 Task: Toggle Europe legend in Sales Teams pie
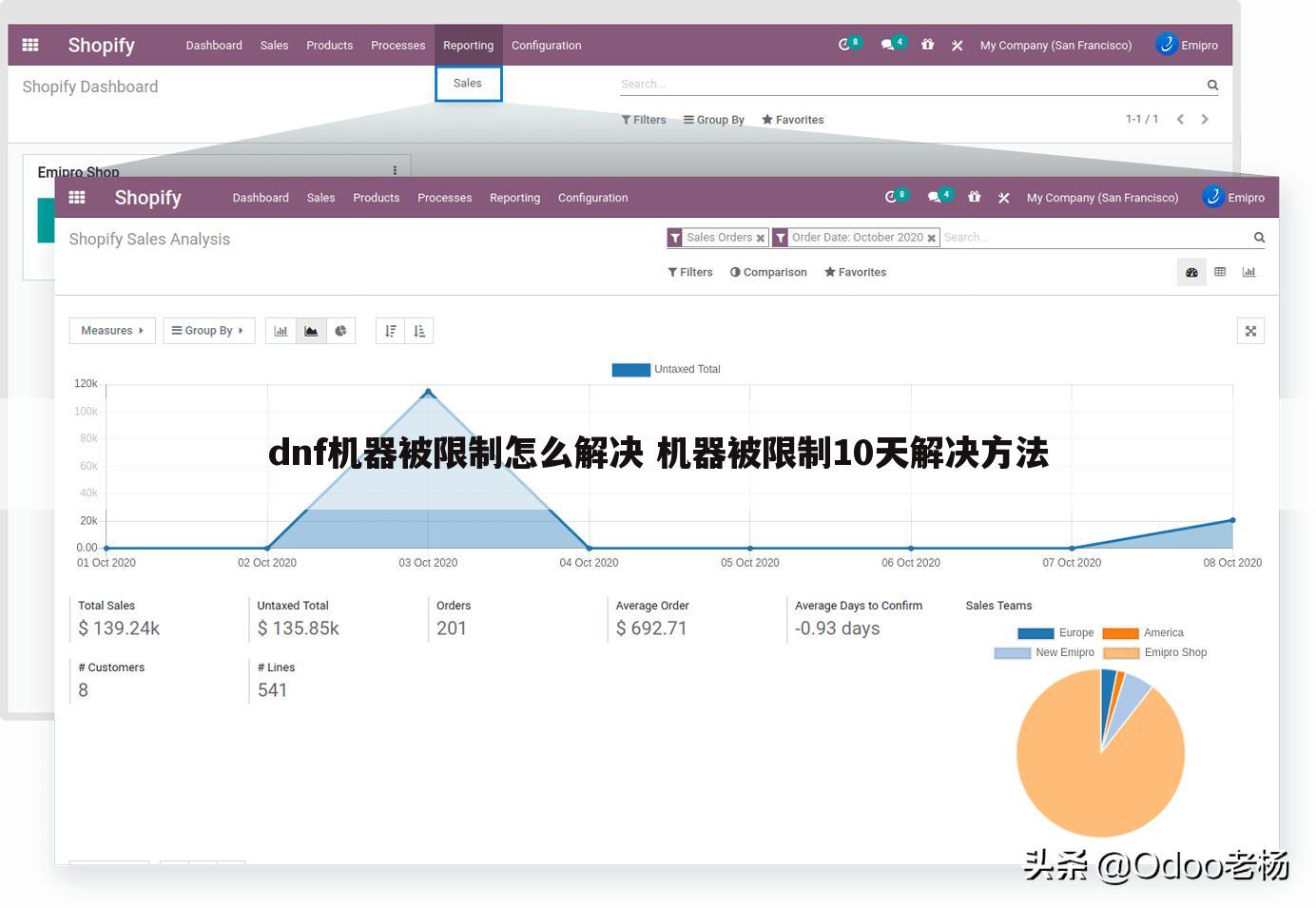click(x=1055, y=632)
